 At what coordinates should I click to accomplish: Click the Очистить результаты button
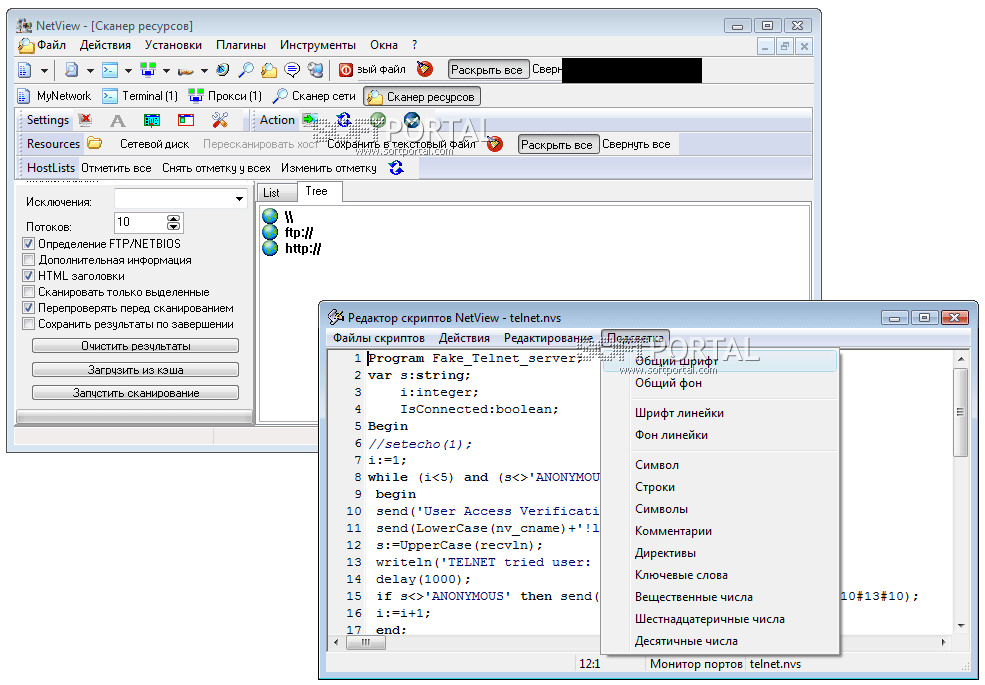coord(136,346)
